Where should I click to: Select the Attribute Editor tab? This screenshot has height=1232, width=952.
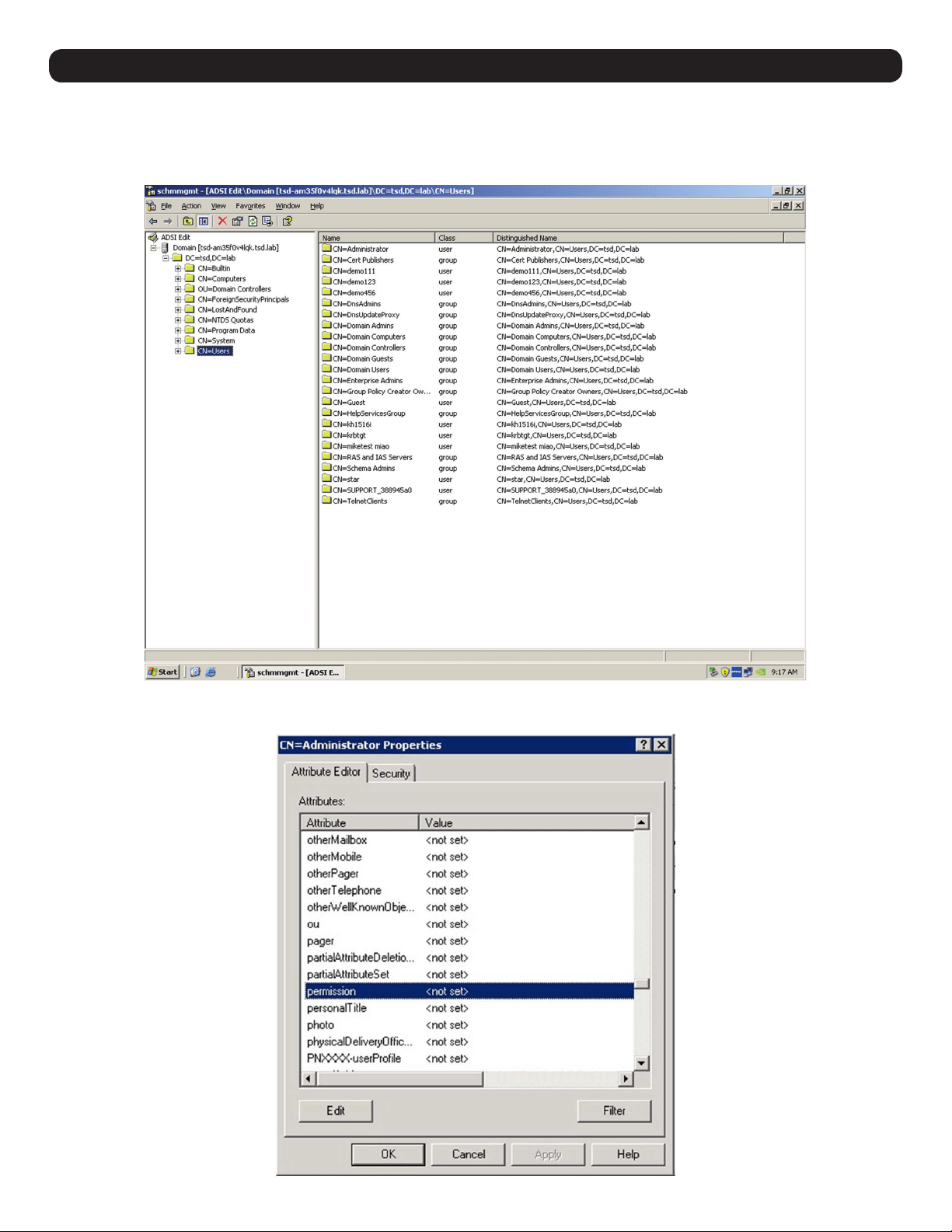click(326, 772)
